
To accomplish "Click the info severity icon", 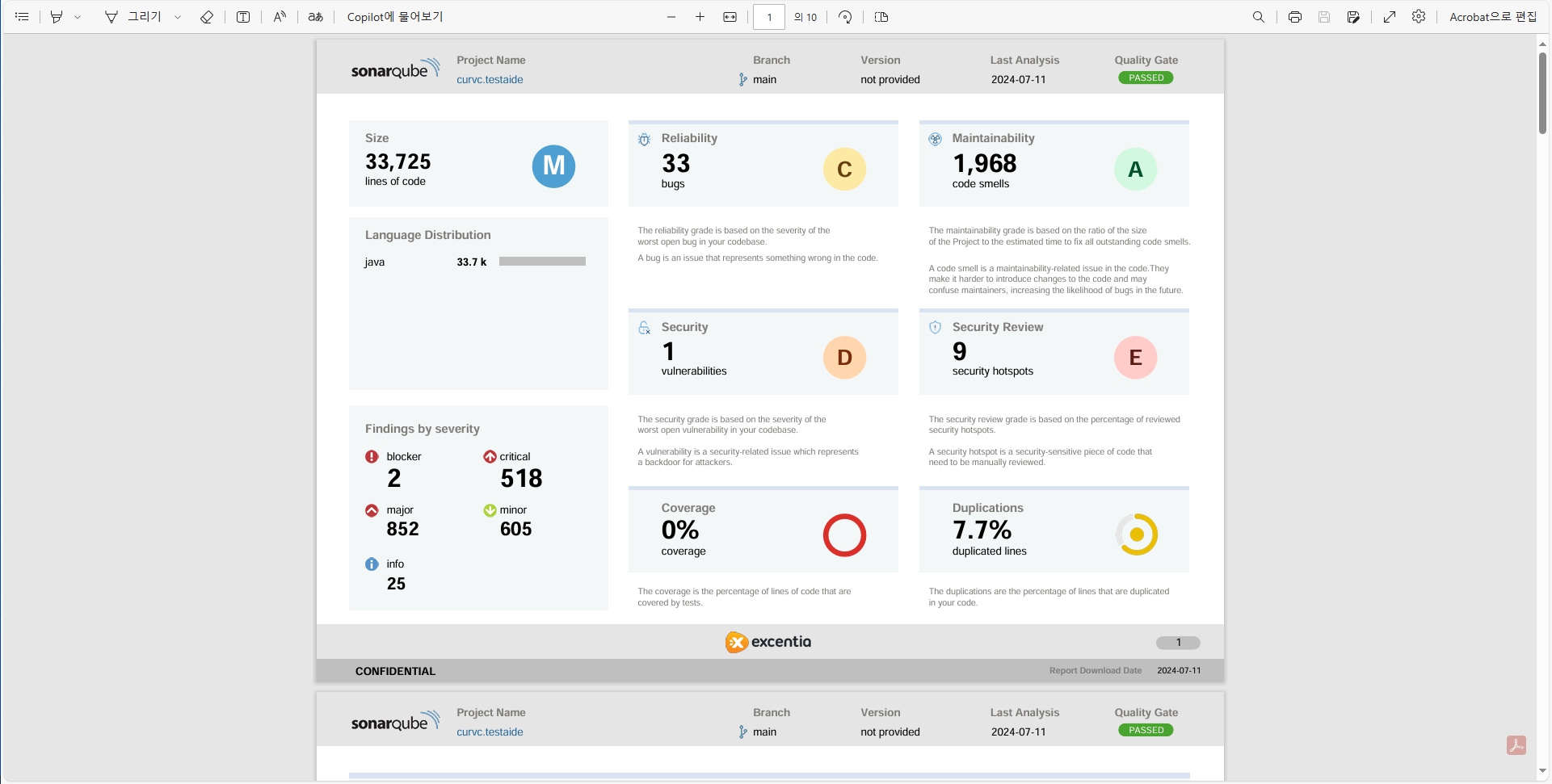I will tap(372, 564).
